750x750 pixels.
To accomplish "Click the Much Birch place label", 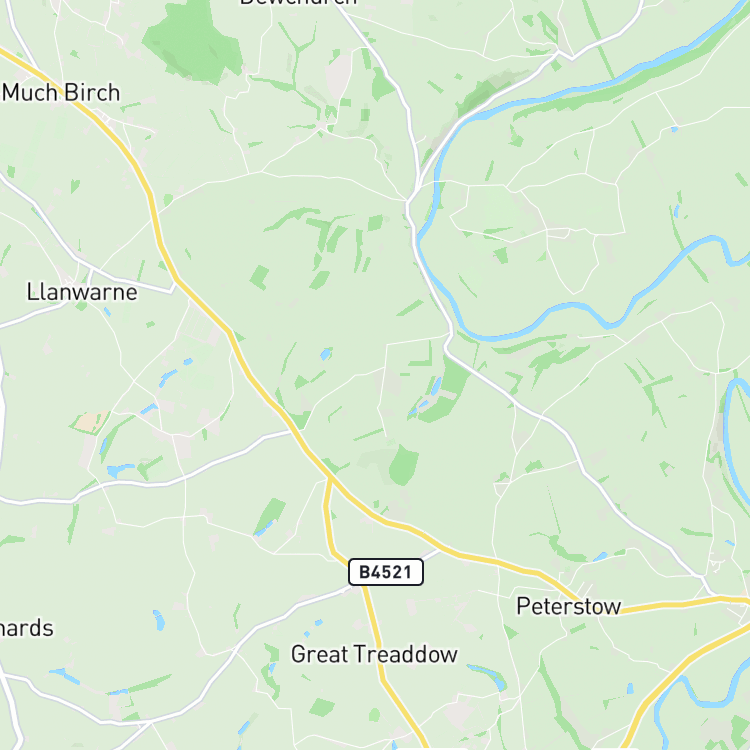I will [x=61, y=92].
